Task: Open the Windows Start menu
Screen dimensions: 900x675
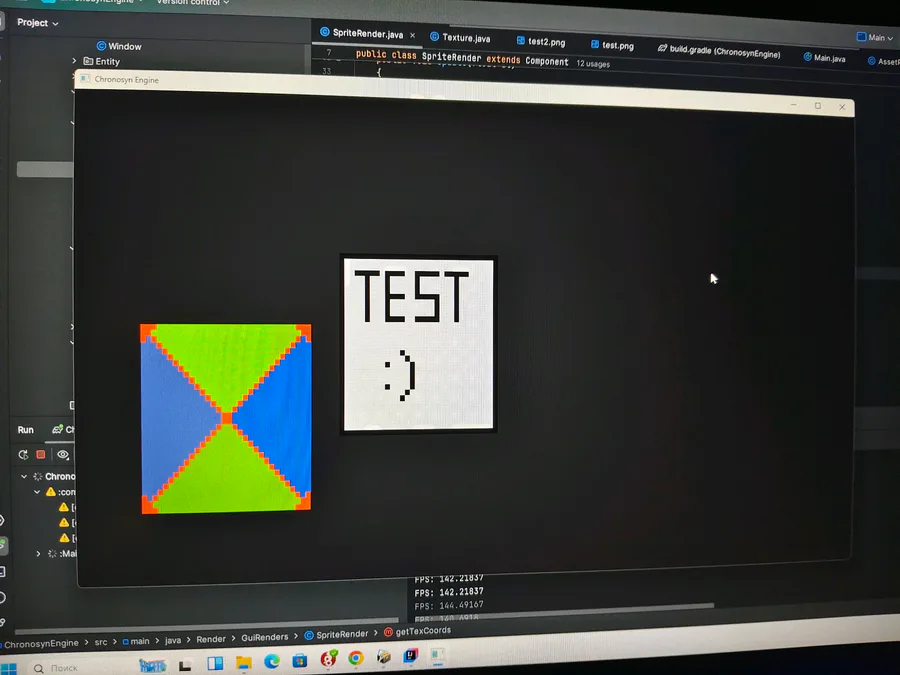Action: 8,669
